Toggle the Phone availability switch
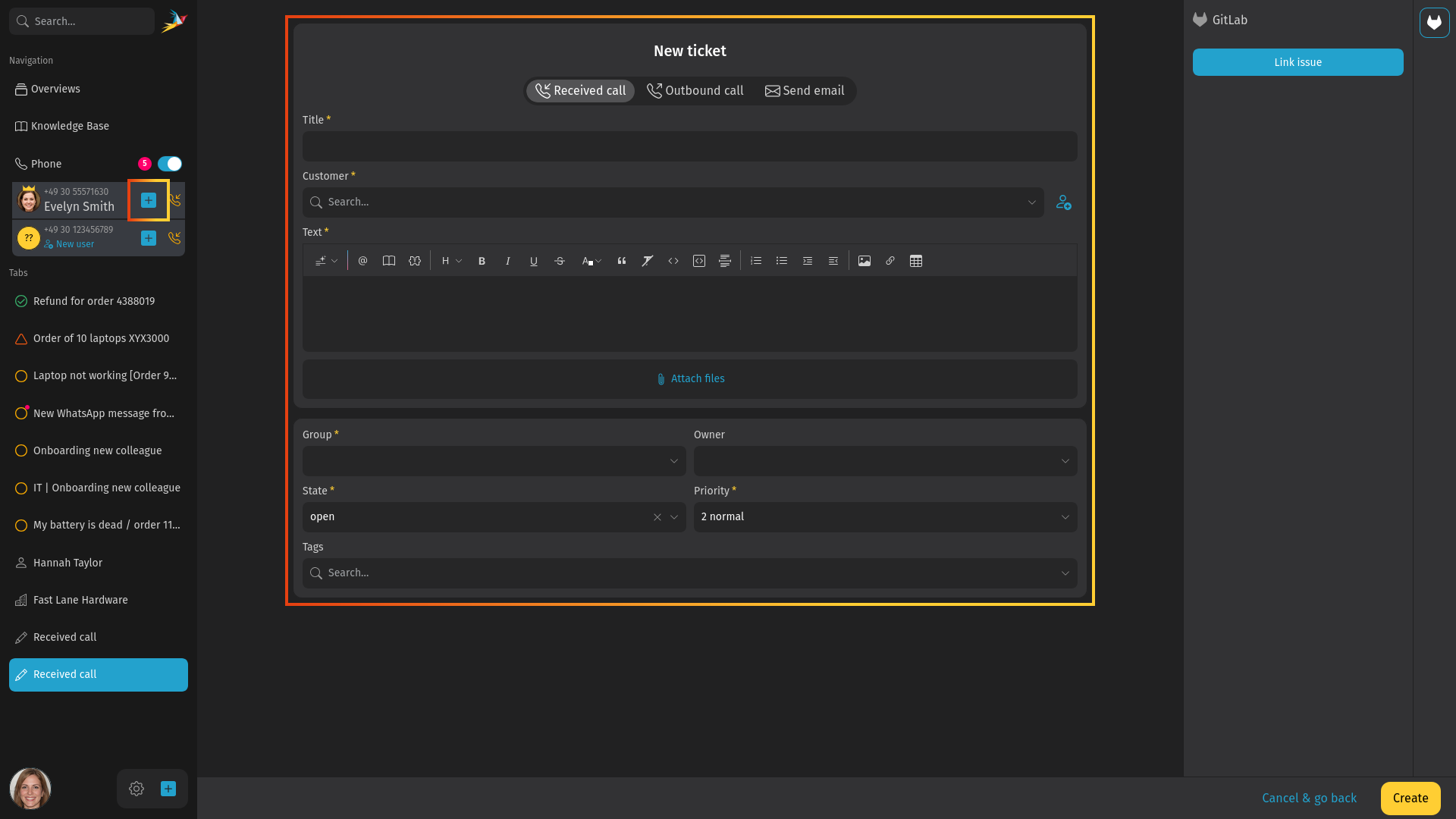The width and height of the screenshot is (1456, 819). click(x=170, y=164)
